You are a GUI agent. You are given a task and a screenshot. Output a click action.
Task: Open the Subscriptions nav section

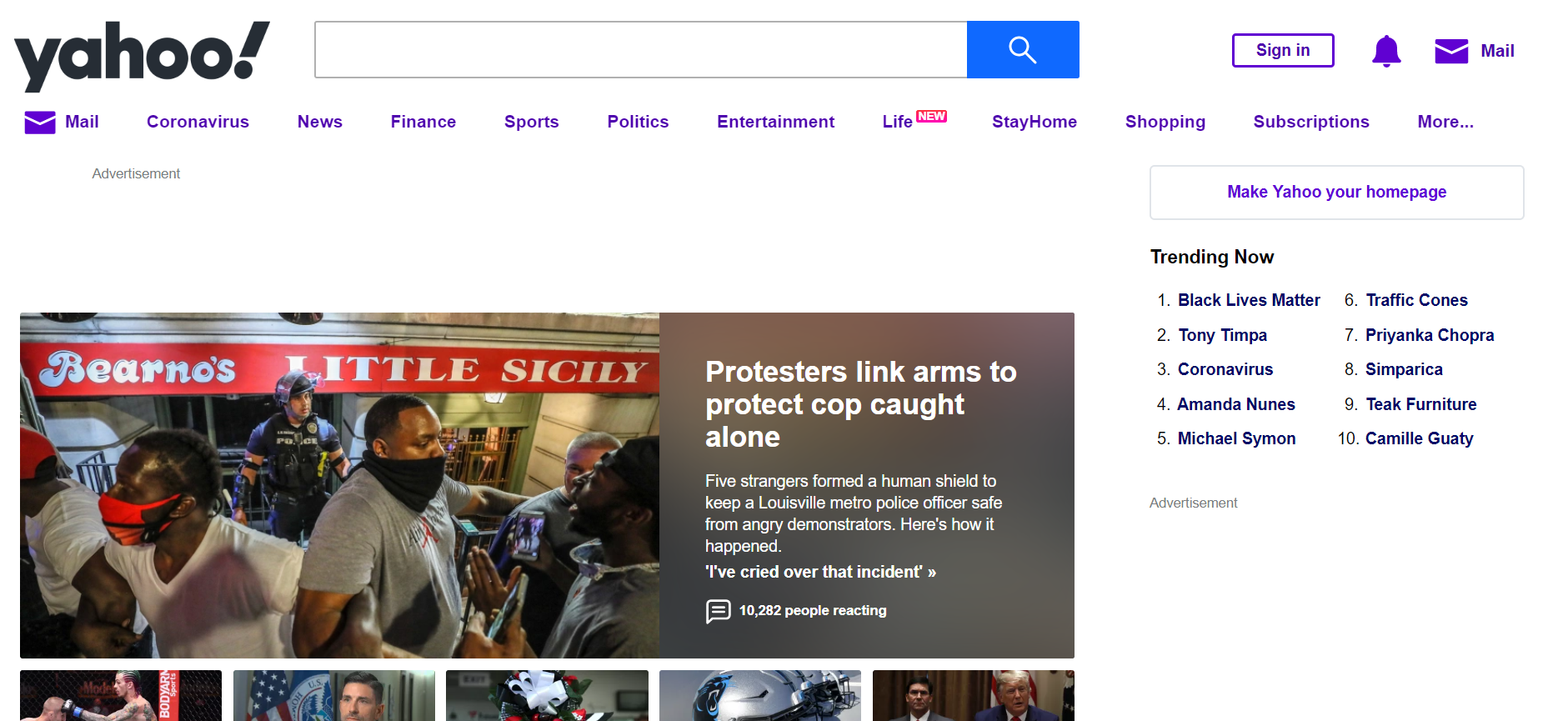point(1311,122)
